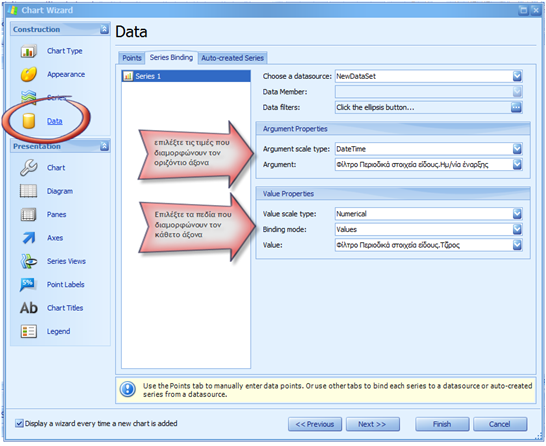
Task: Open the Chart page under Presentation
Action: click(x=56, y=167)
